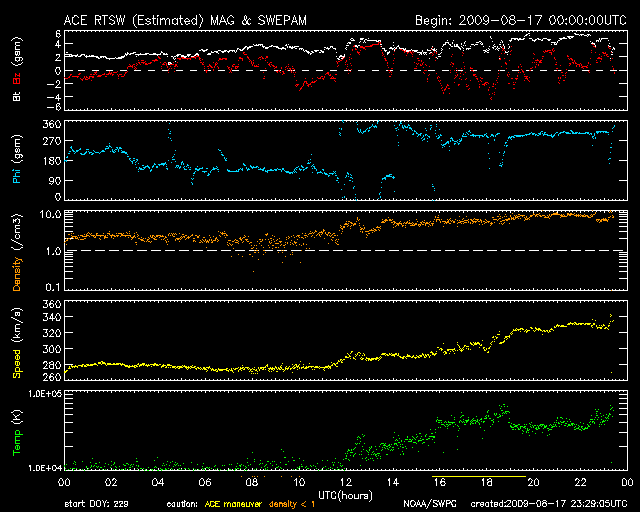Click the '90' tick on the Phi axis
This screenshot has height=512, width=640.
click(x=55, y=180)
